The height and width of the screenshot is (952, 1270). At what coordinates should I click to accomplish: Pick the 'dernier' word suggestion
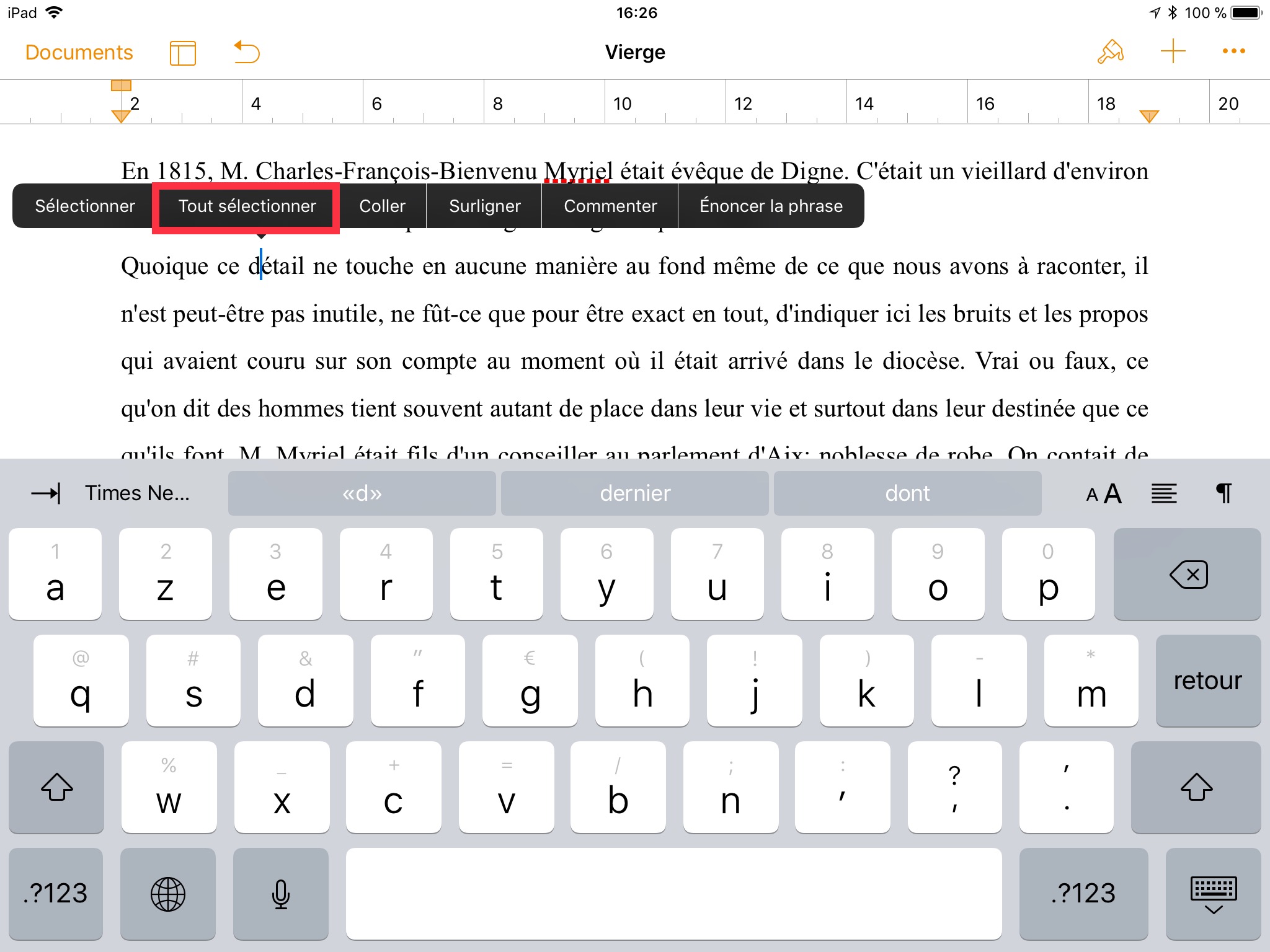coord(634,493)
